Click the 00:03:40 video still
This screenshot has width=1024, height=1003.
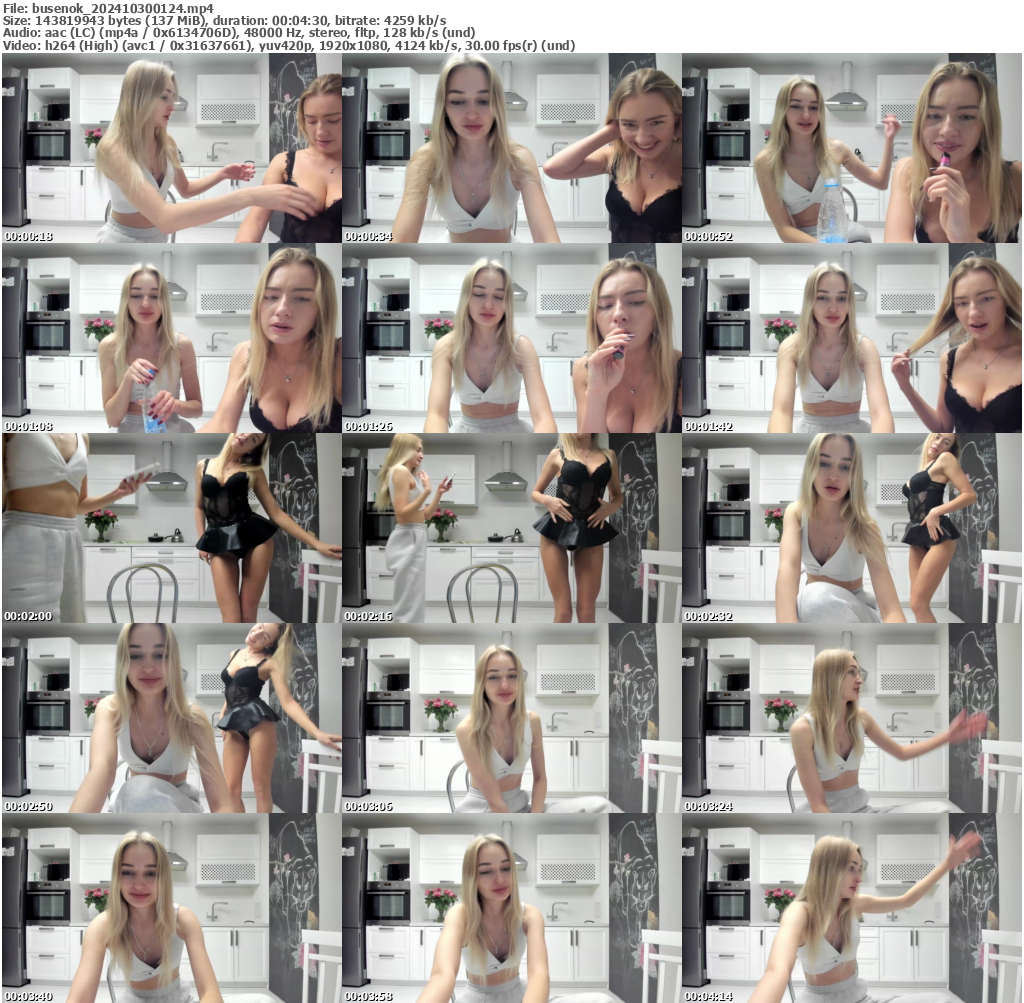click(170, 905)
